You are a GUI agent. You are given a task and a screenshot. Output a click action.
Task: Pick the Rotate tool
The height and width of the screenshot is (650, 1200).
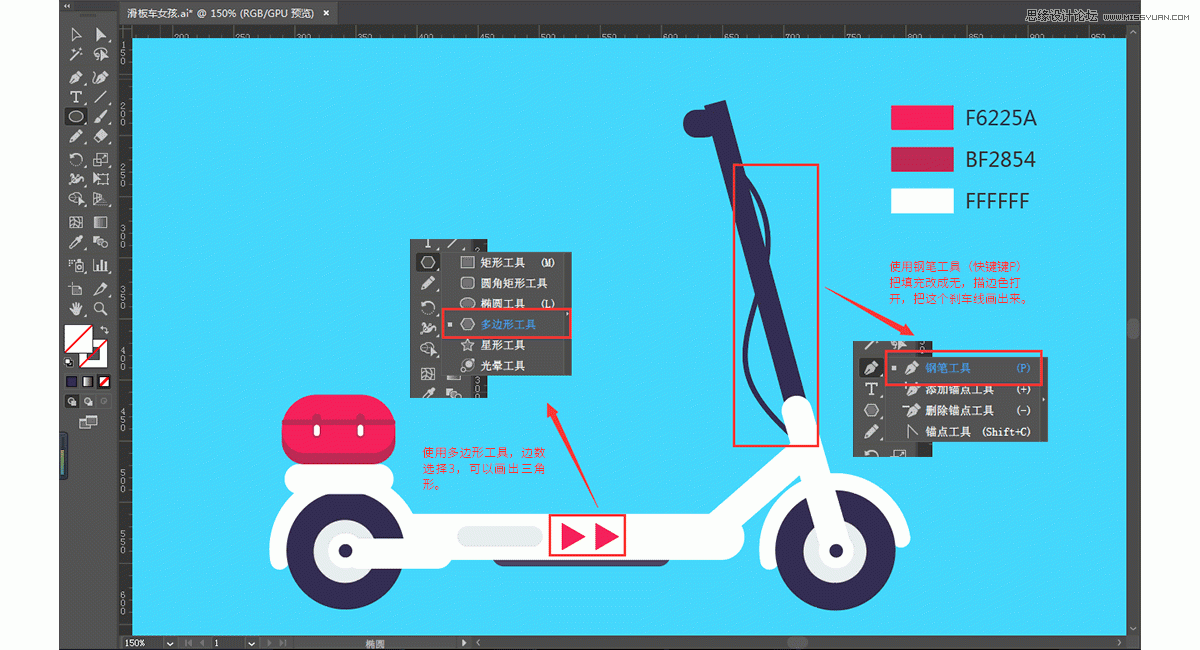click(x=76, y=159)
